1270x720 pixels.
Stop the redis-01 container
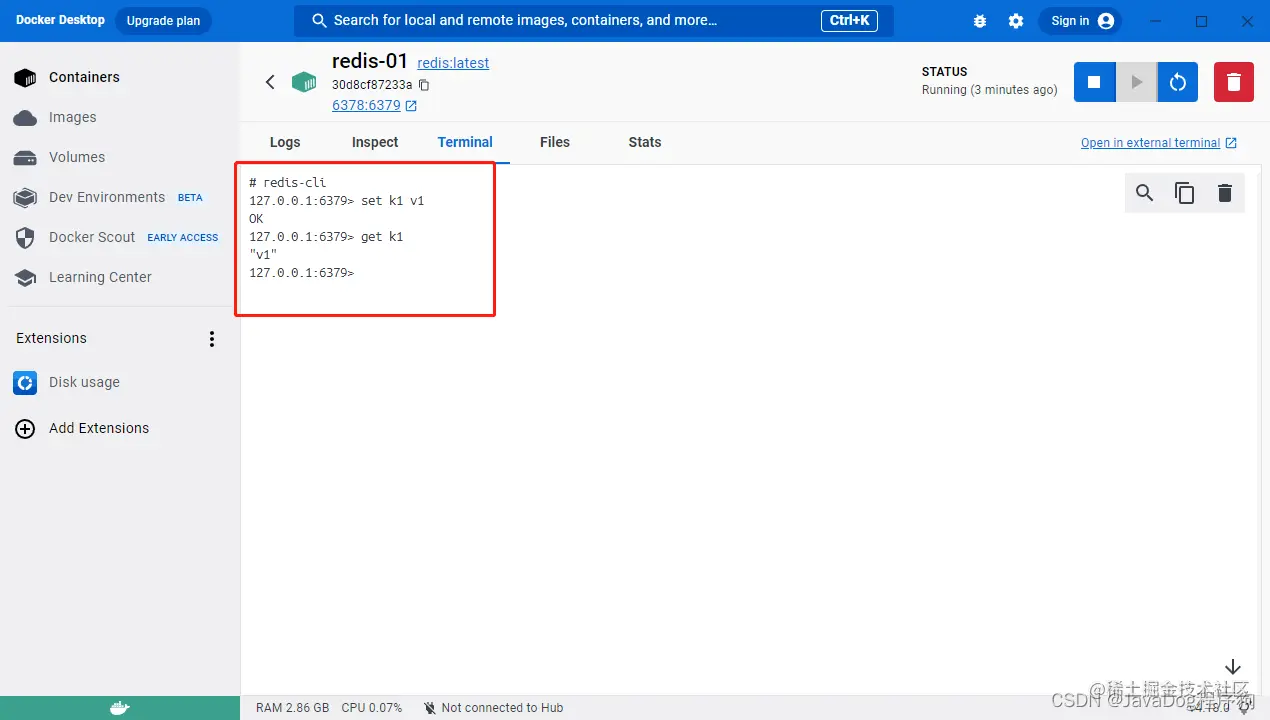[1094, 82]
